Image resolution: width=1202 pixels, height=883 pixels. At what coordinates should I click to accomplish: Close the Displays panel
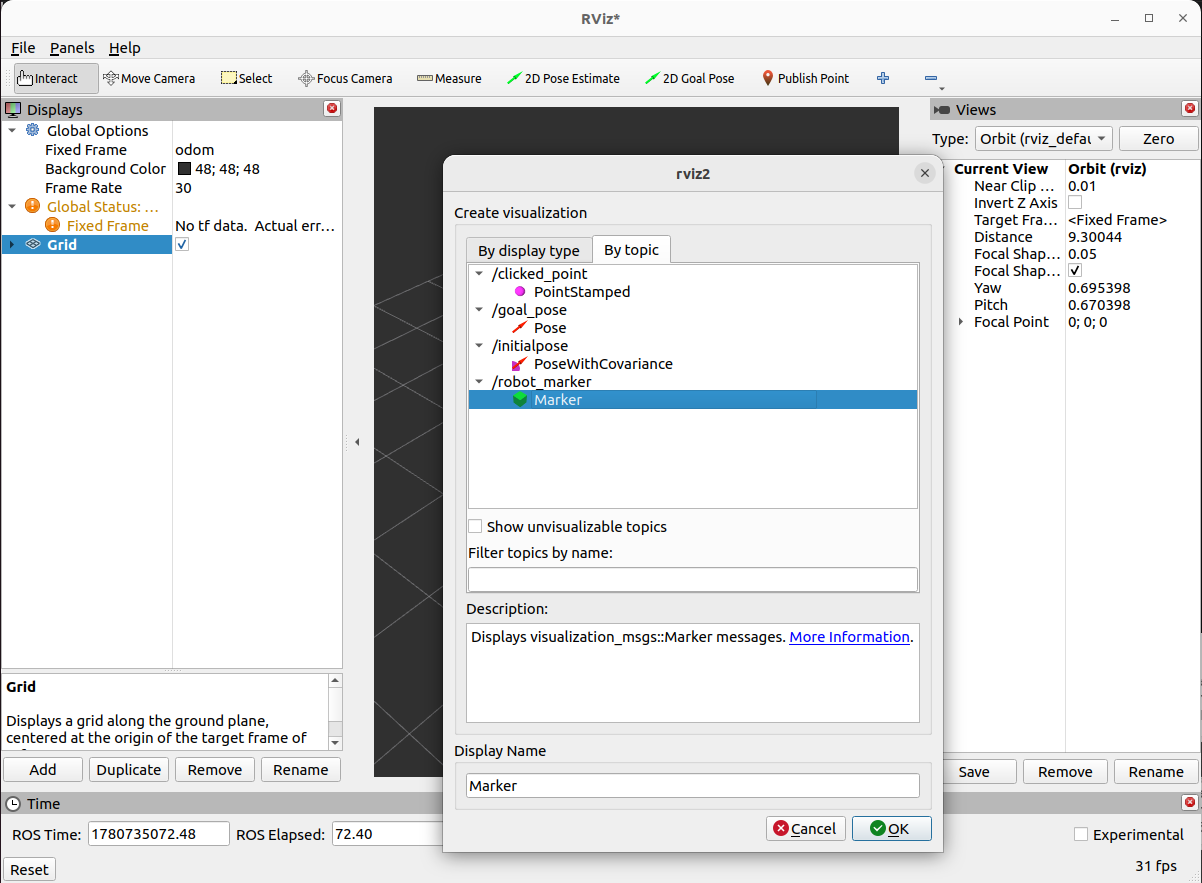(x=332, y=109)
